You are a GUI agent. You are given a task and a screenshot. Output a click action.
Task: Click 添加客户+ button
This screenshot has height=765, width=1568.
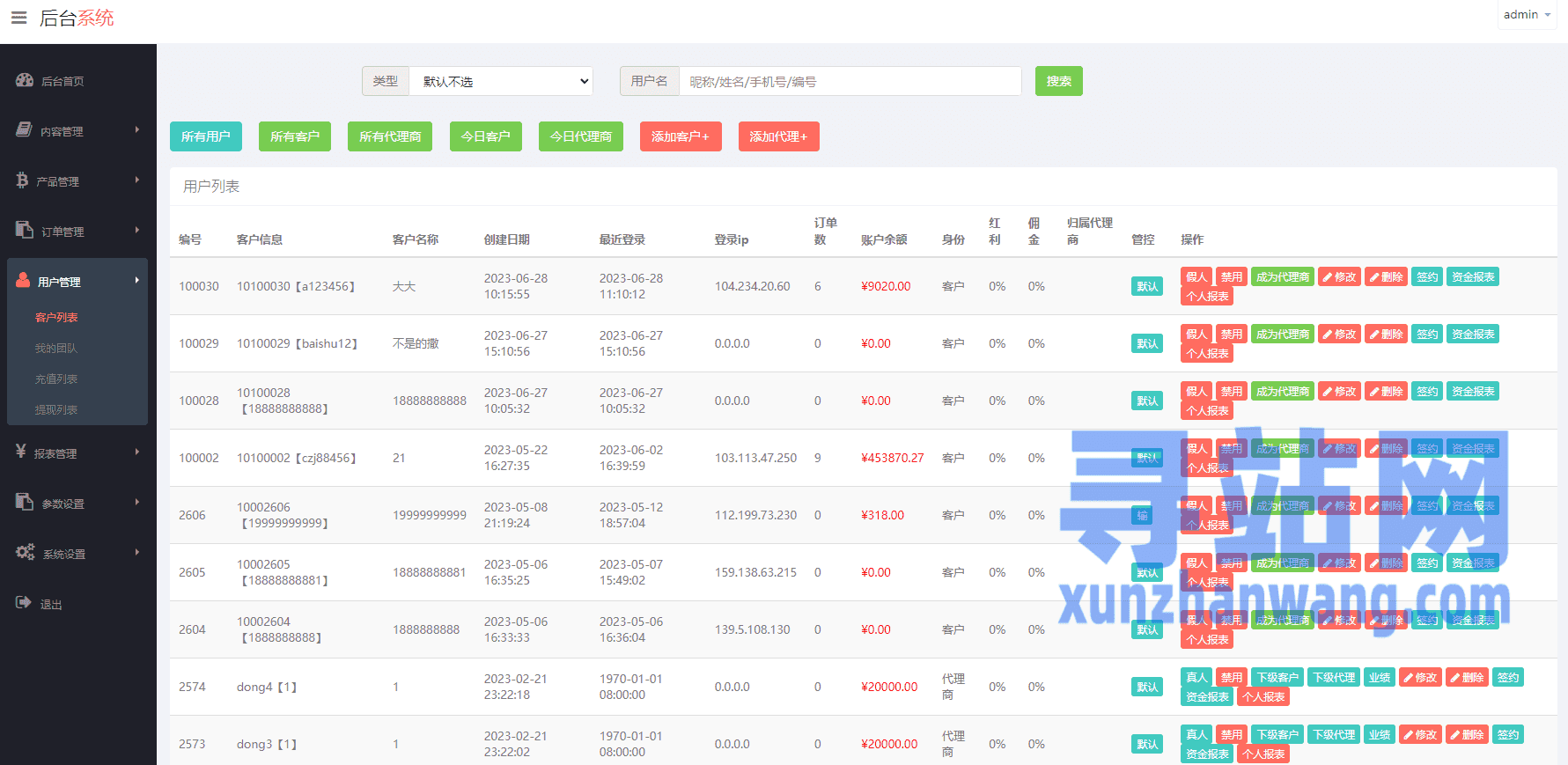[681, 136]
